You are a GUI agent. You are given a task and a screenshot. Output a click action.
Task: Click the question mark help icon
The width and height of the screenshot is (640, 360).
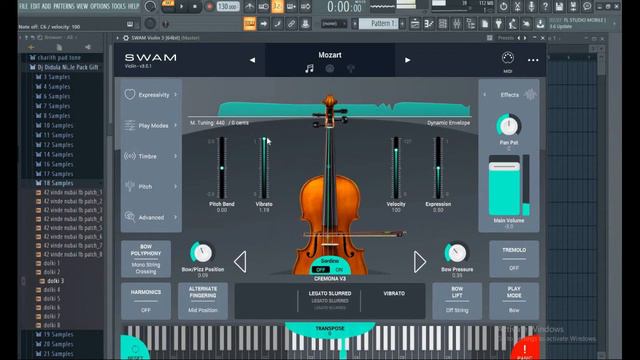click(x=545, y=6)
